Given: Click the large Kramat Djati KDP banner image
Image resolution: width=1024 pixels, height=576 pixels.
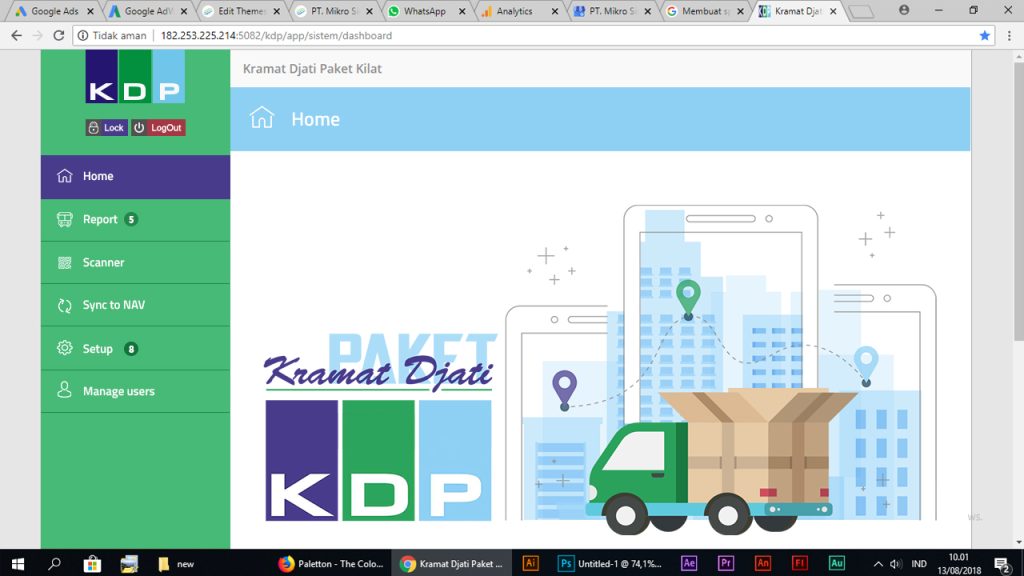Looking at the screenshot, I should pyautogui.click(x=378, y=428).
